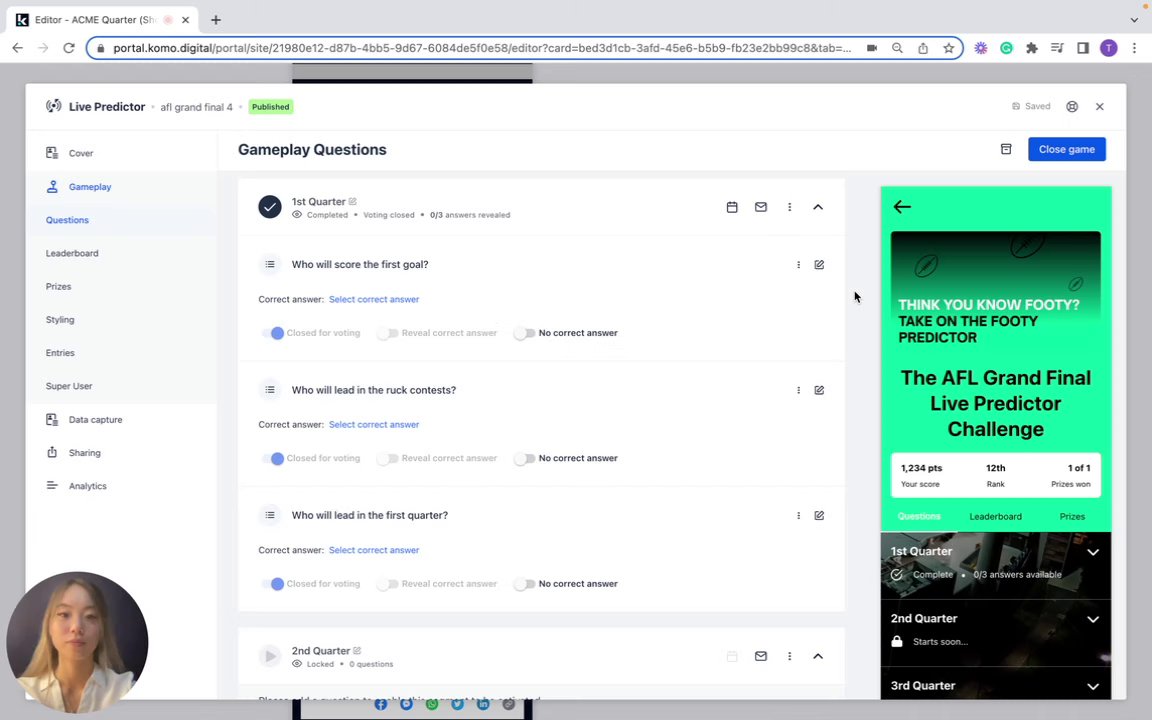Edit question 'Who will lead in the ruck contests?'
This screenshot has width=1152, height=720.
tap(819, 390)
